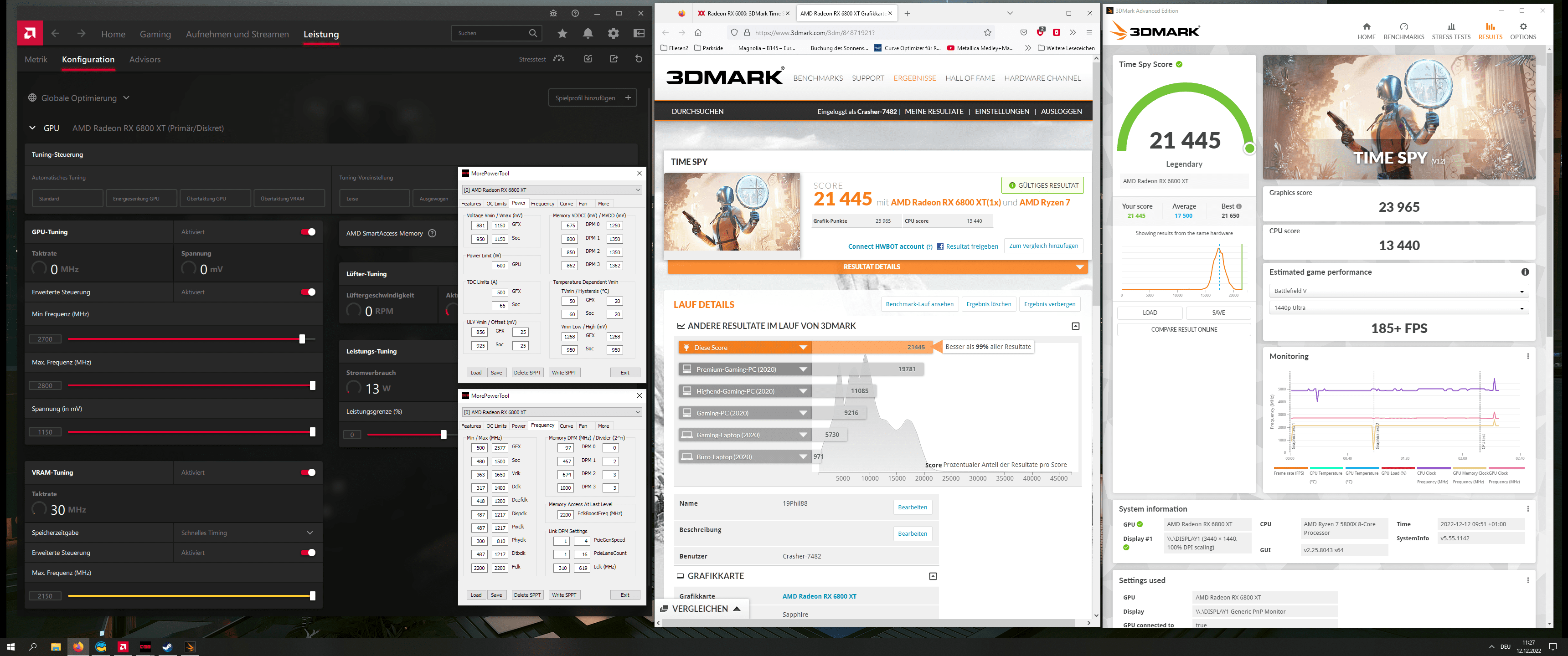Click the Leistungsgrenze slider handle

click(x=443, y=435)
